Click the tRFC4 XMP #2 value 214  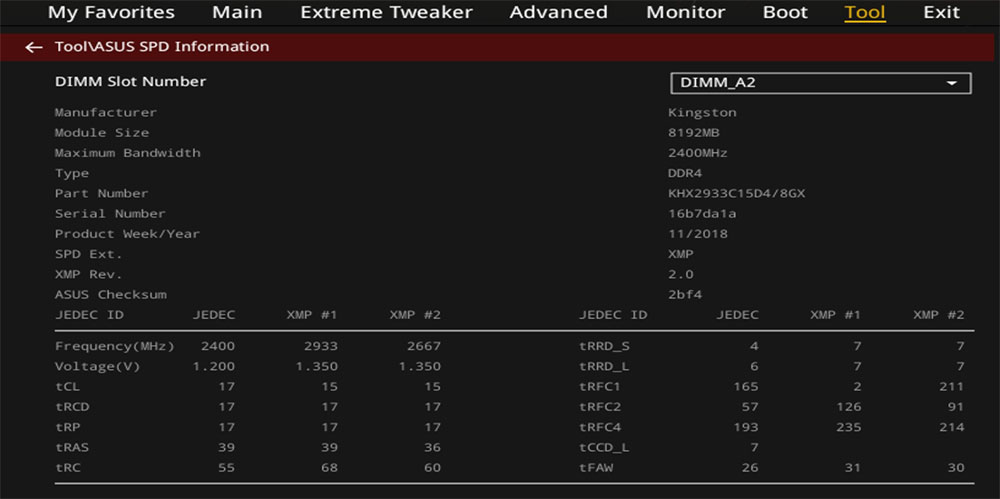tap(952, 428)
